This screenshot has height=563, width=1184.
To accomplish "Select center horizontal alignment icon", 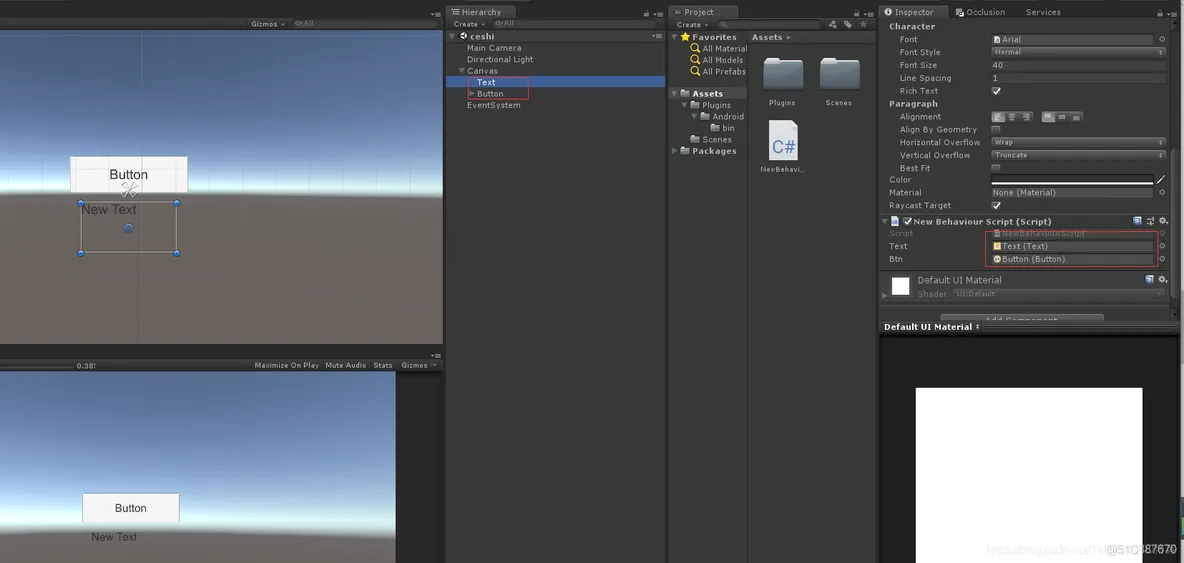I will 1013,117.
